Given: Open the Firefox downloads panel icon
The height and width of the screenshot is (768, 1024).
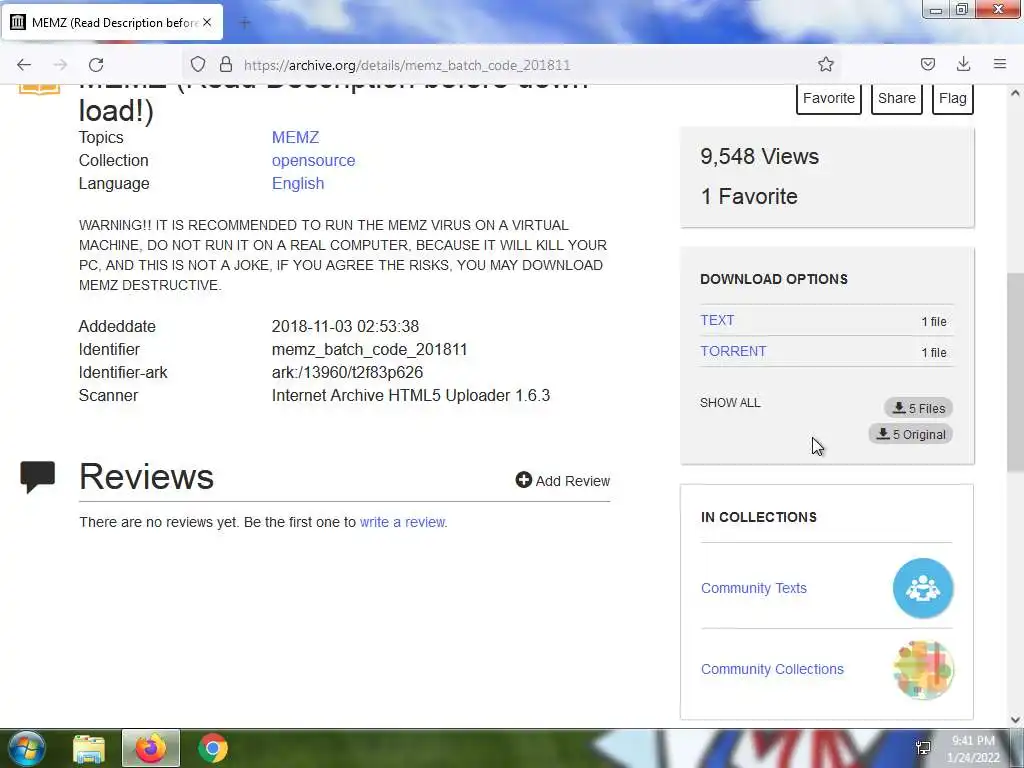Looking at the screenshot, I should [963, 64].
